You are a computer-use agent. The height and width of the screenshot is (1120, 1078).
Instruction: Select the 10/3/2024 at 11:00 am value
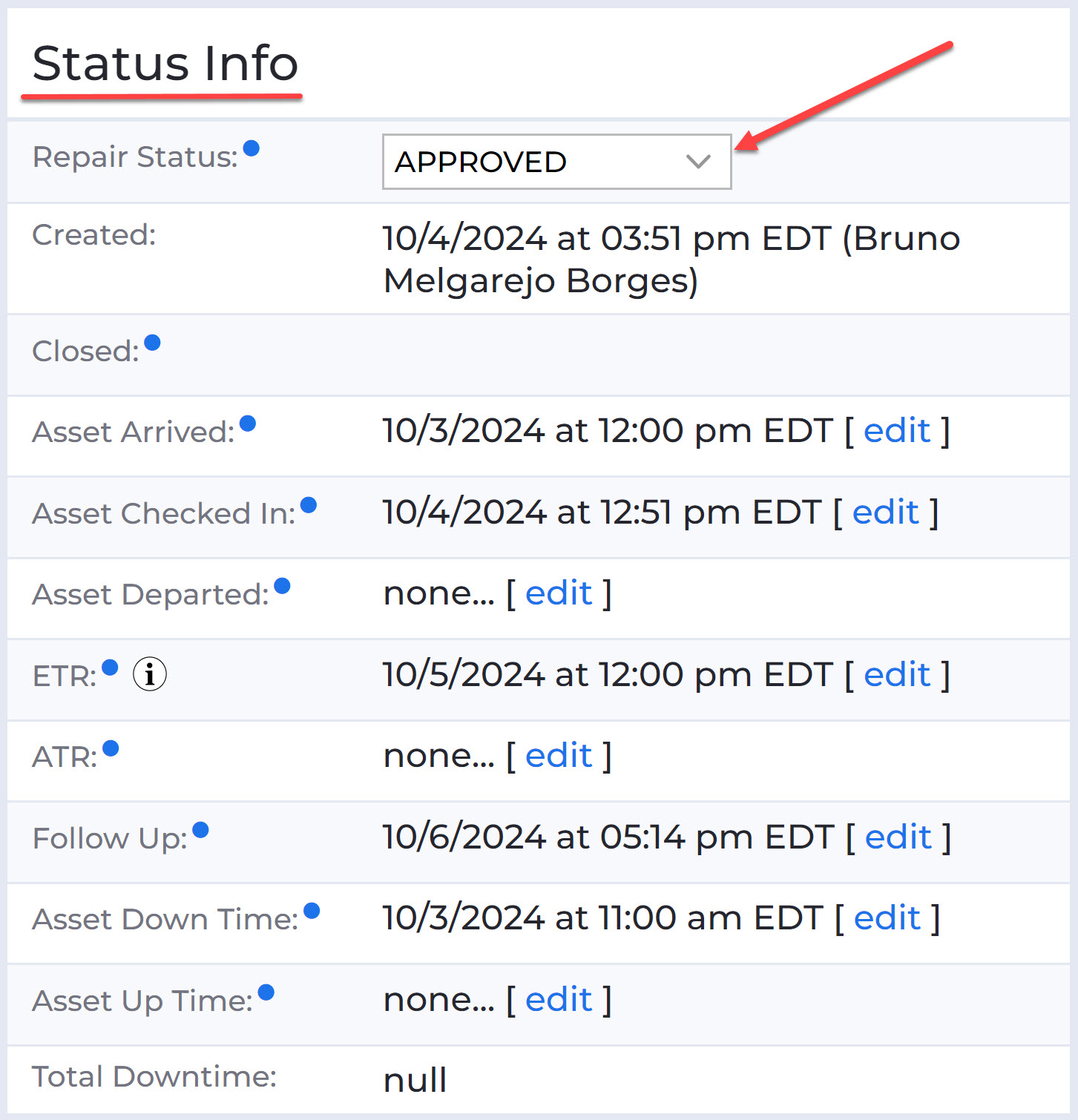tap(603, 918)
